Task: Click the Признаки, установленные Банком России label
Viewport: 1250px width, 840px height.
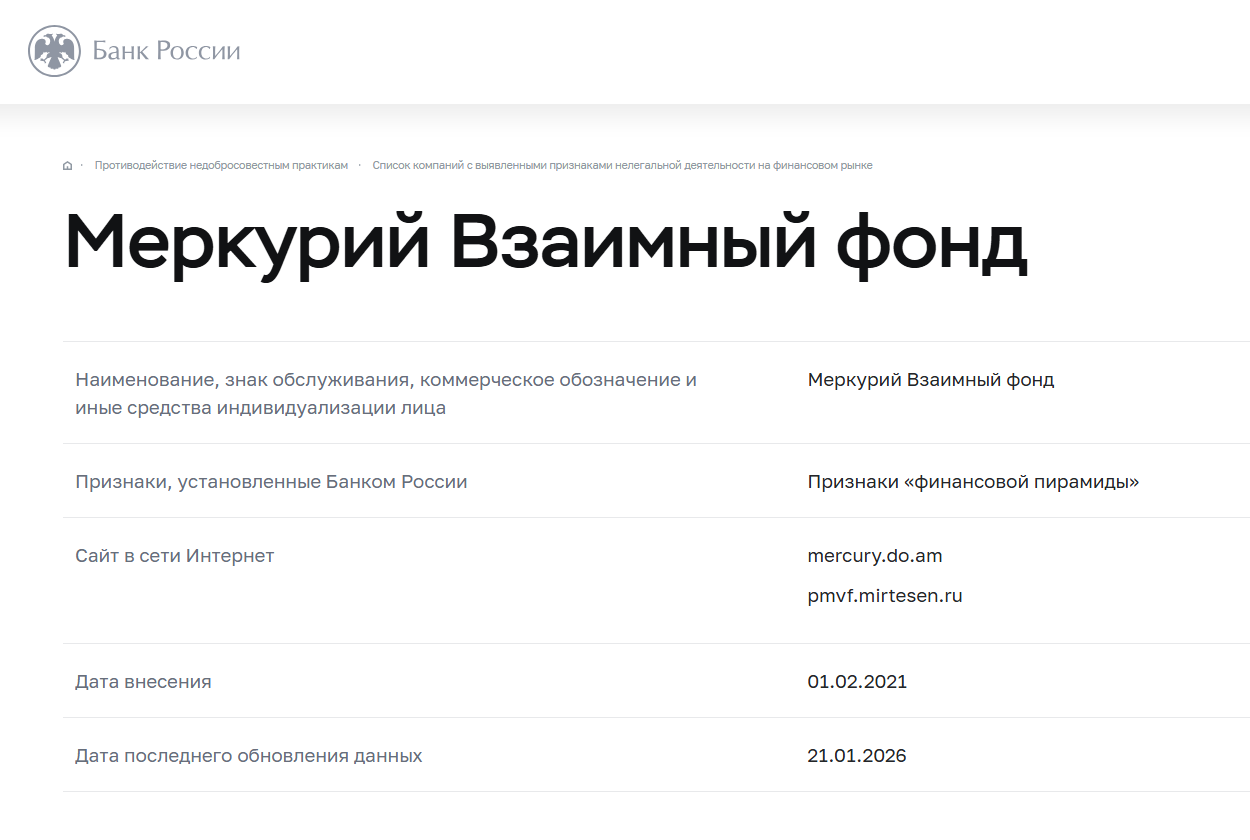Action: 271,482
